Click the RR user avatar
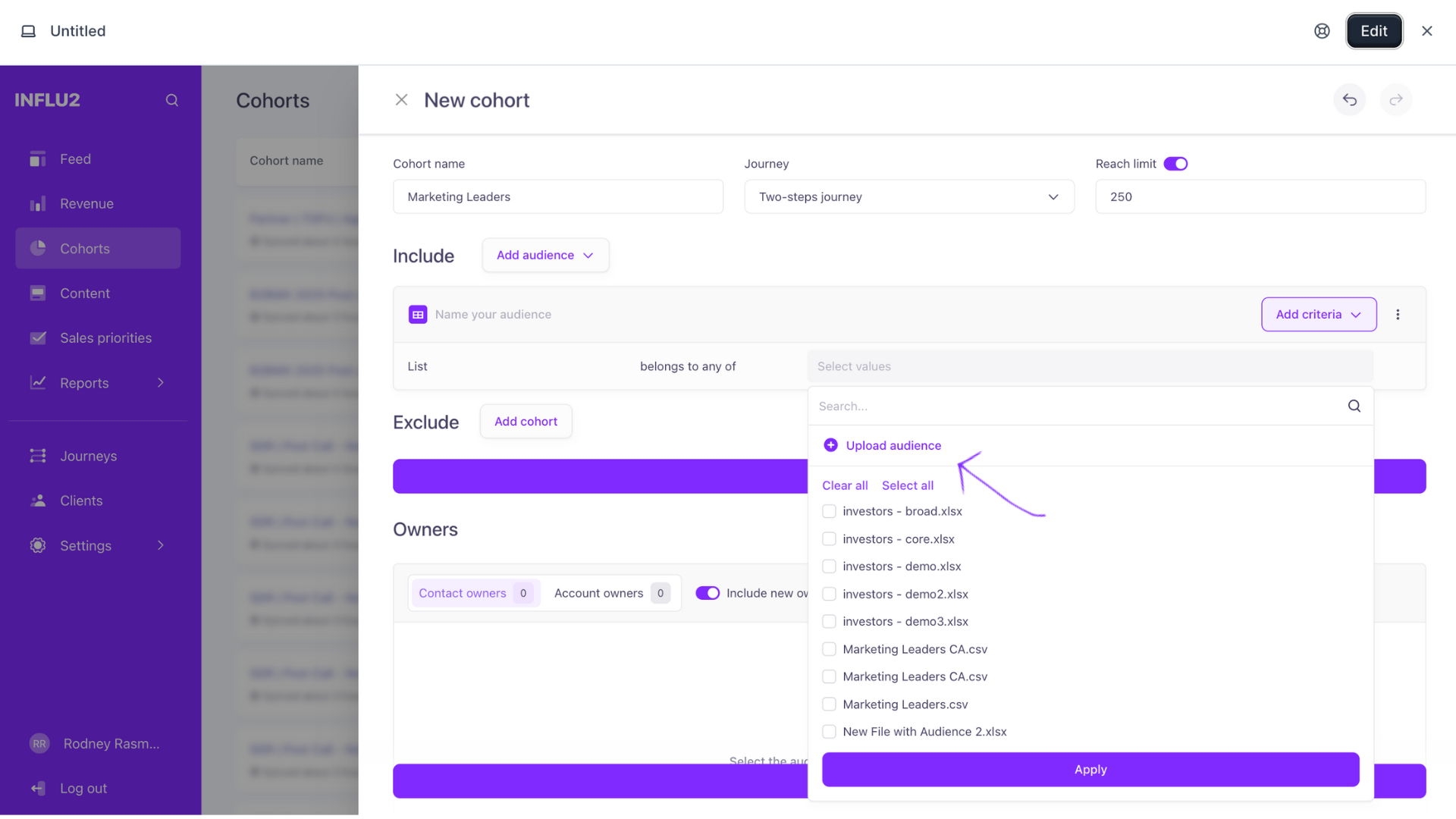 click(39, 744)
